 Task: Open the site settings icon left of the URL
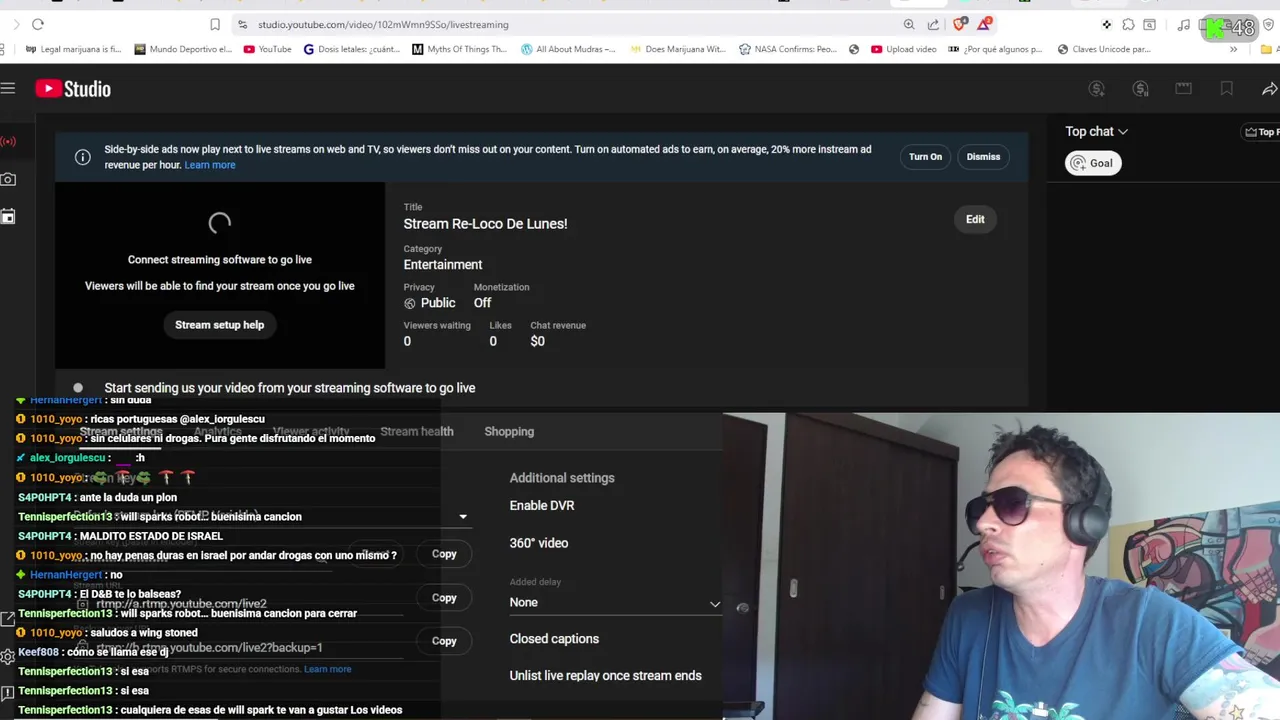click(x=242, y=24)
